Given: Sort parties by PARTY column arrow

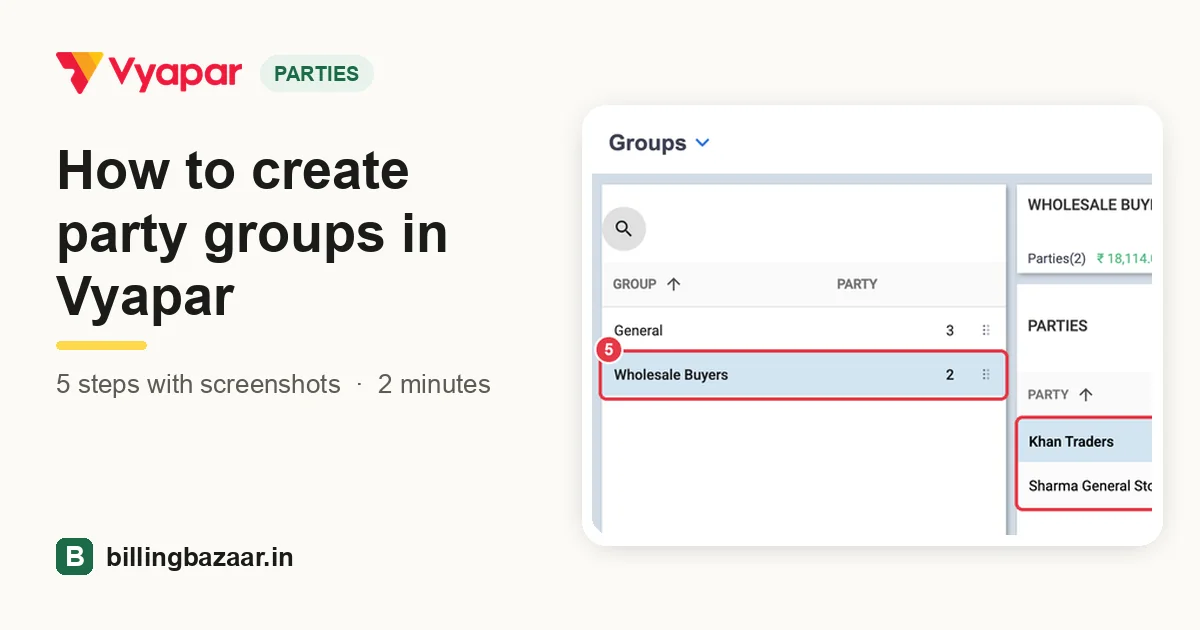Looking at the screenshot, I should [x=1086, y=395].
